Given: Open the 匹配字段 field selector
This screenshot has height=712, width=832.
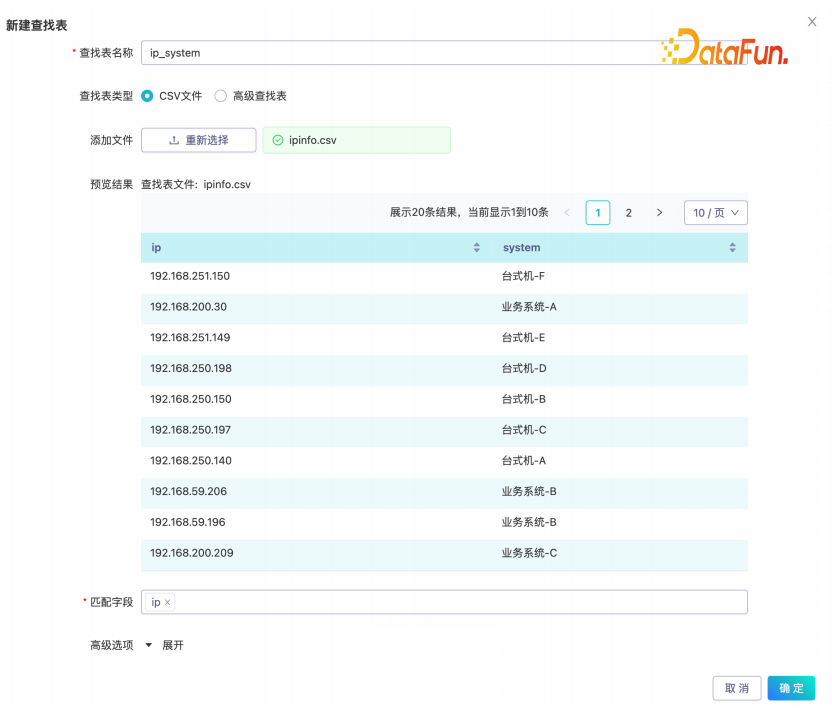Looking at the screenshot, I should tap(460, 602).
